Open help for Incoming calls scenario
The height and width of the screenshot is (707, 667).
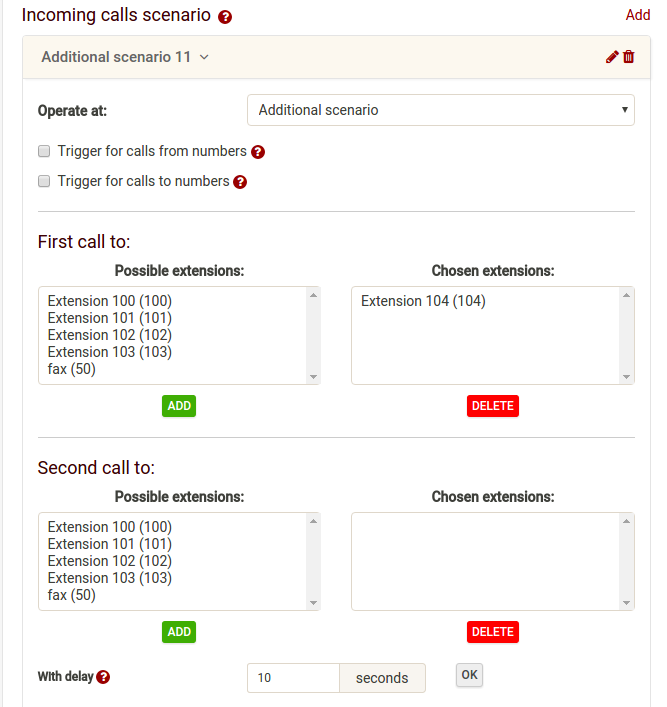[225, 17]
